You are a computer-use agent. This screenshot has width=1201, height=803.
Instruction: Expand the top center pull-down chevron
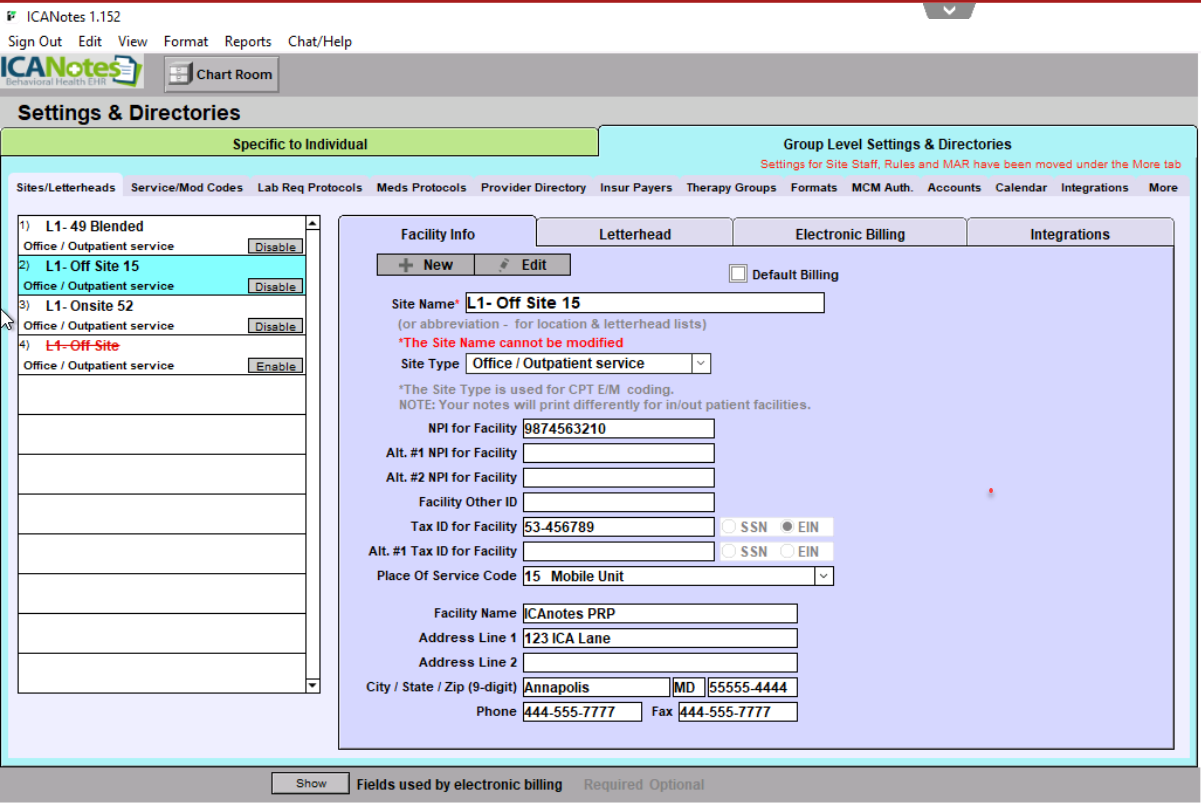point(949,10)
